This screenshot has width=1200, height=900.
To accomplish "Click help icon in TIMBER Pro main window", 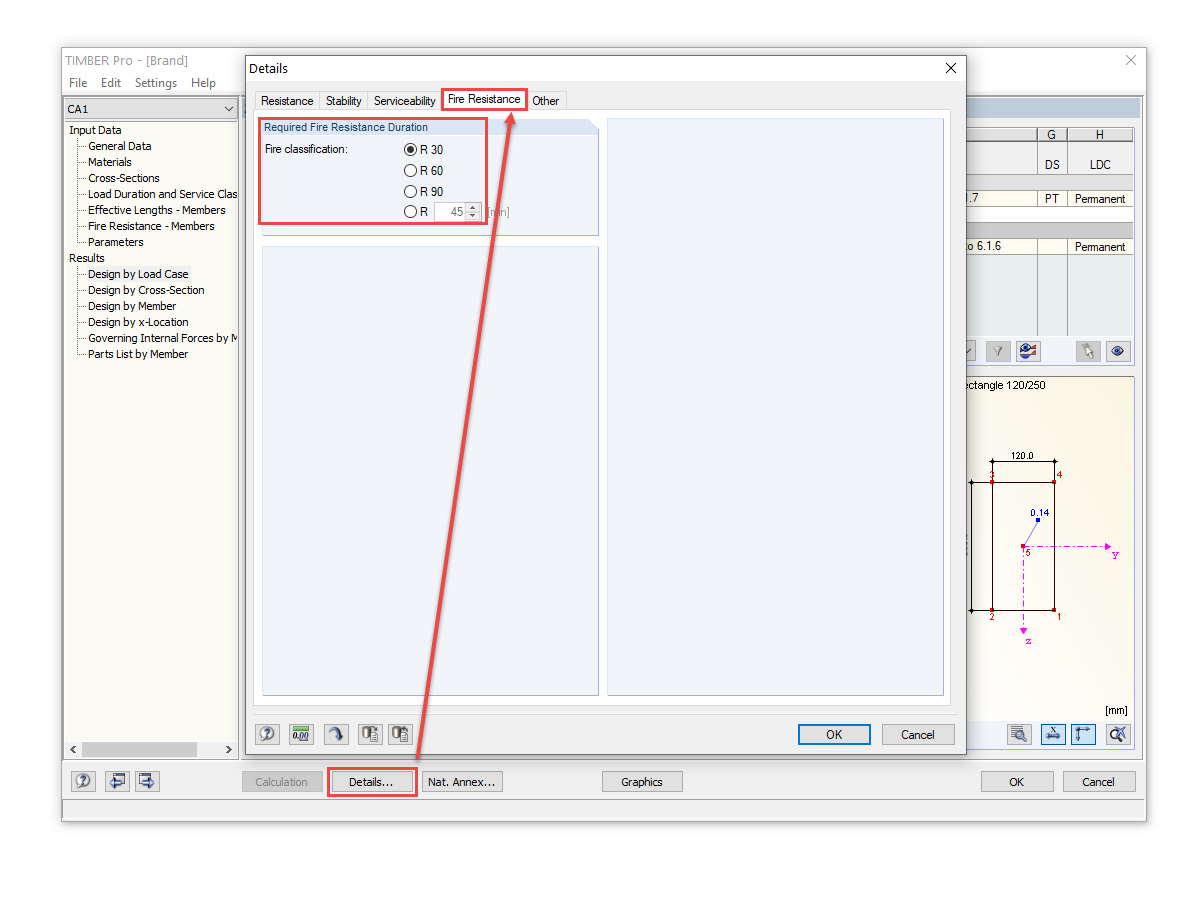I will [84, 781].
